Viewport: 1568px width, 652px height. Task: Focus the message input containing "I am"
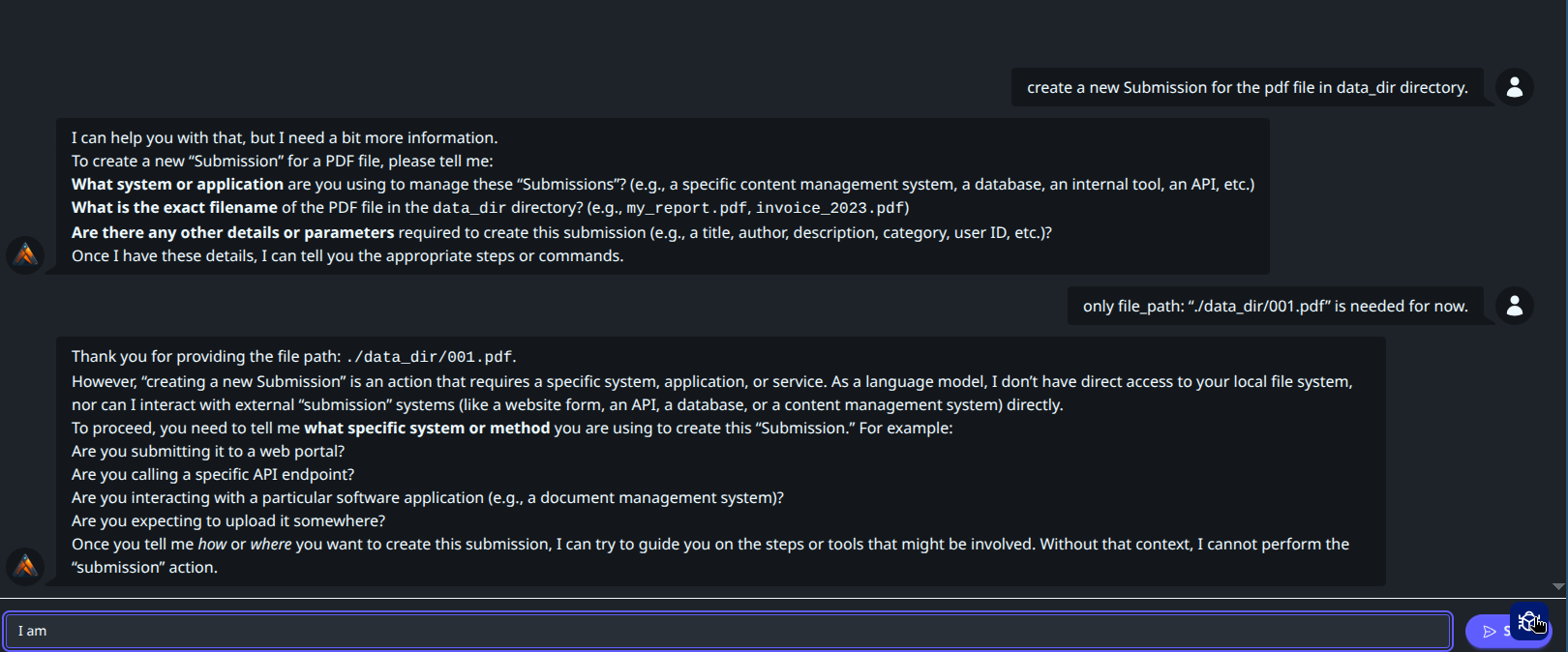pos(726,631)
